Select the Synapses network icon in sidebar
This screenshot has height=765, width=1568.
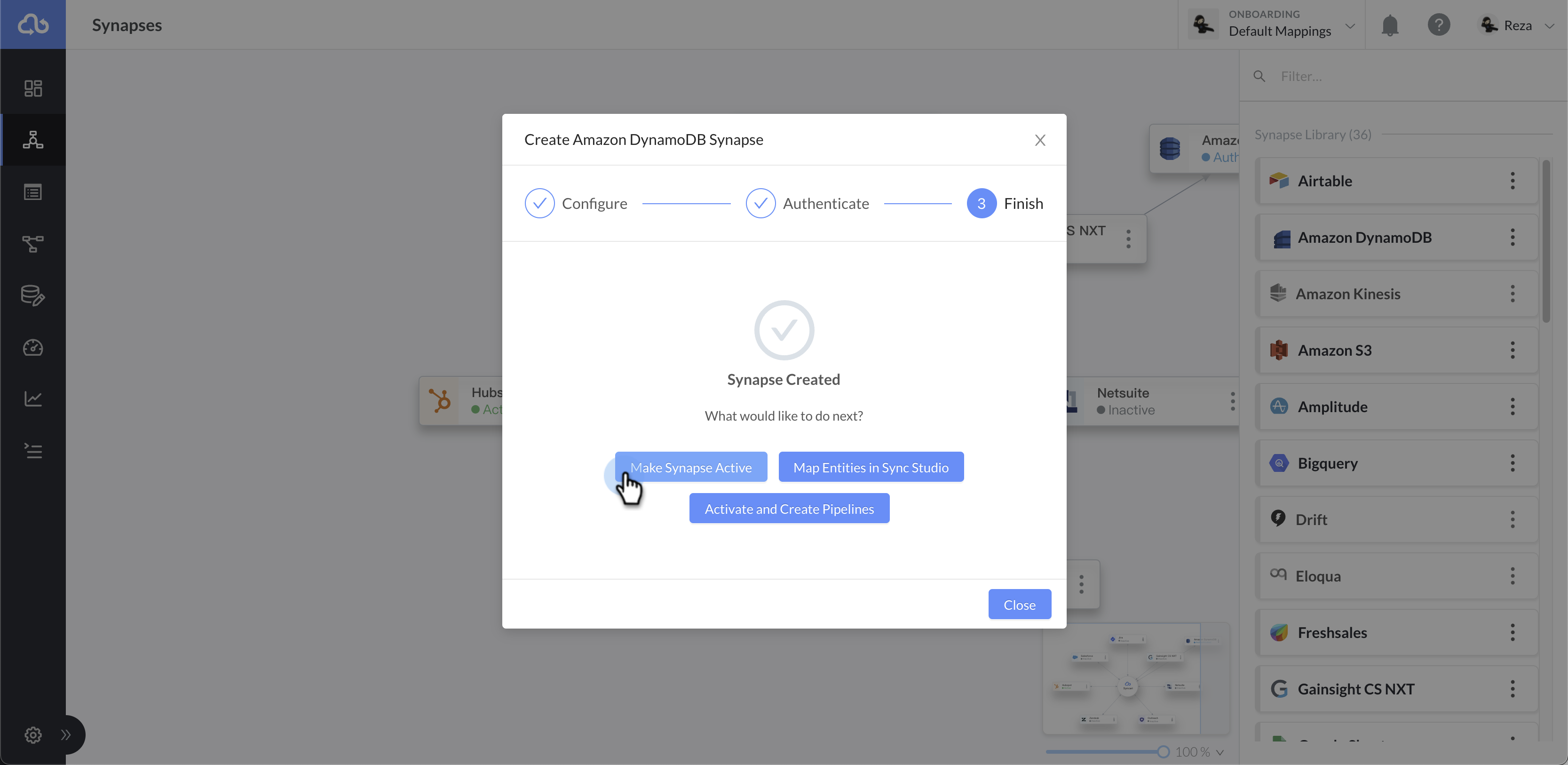point(33,139)
